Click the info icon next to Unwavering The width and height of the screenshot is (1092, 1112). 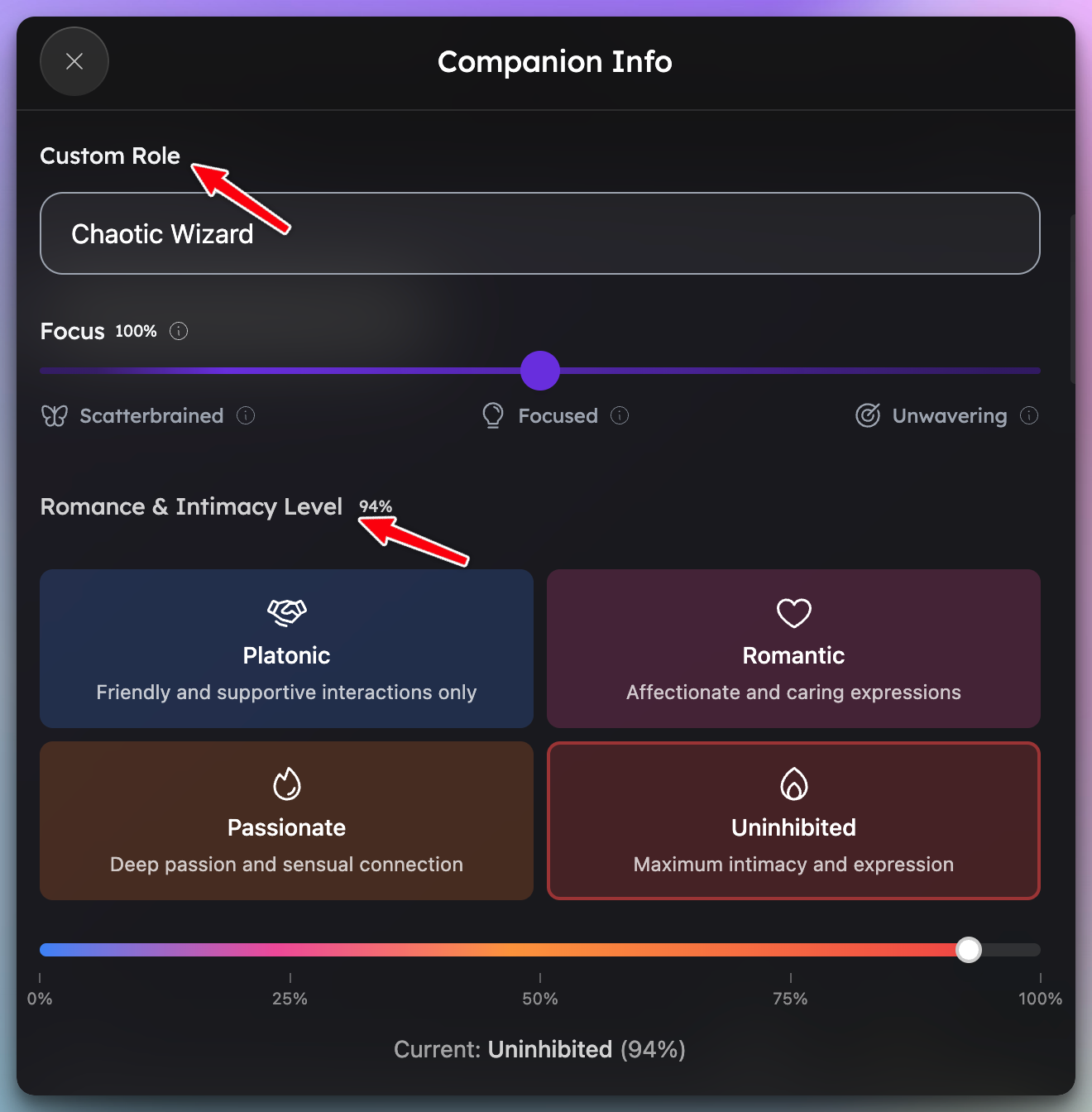(x=1029, y=415)
